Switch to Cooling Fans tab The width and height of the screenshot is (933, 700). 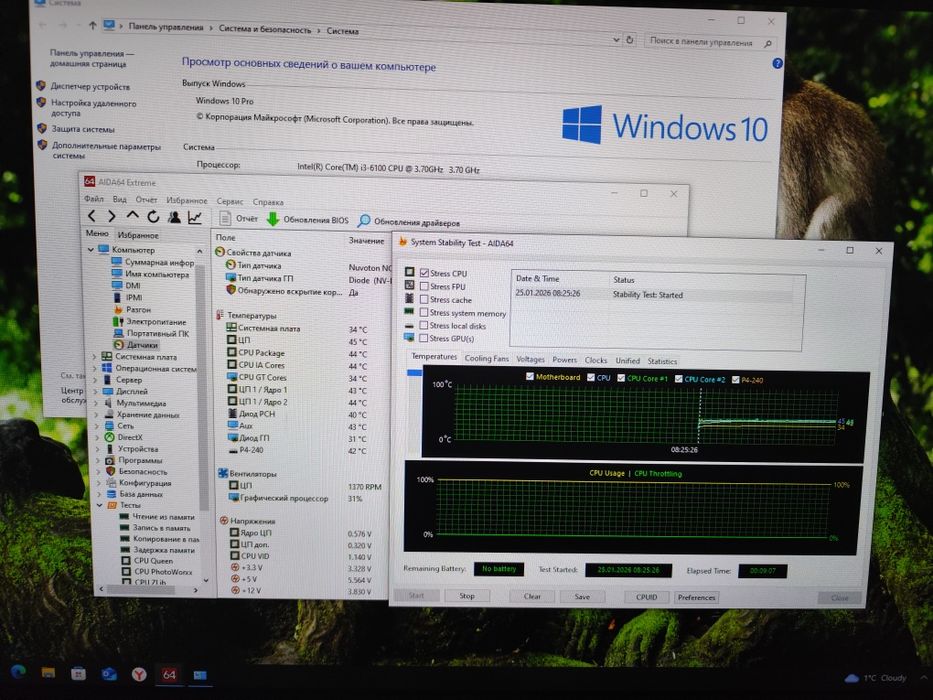tap(486, 358)
